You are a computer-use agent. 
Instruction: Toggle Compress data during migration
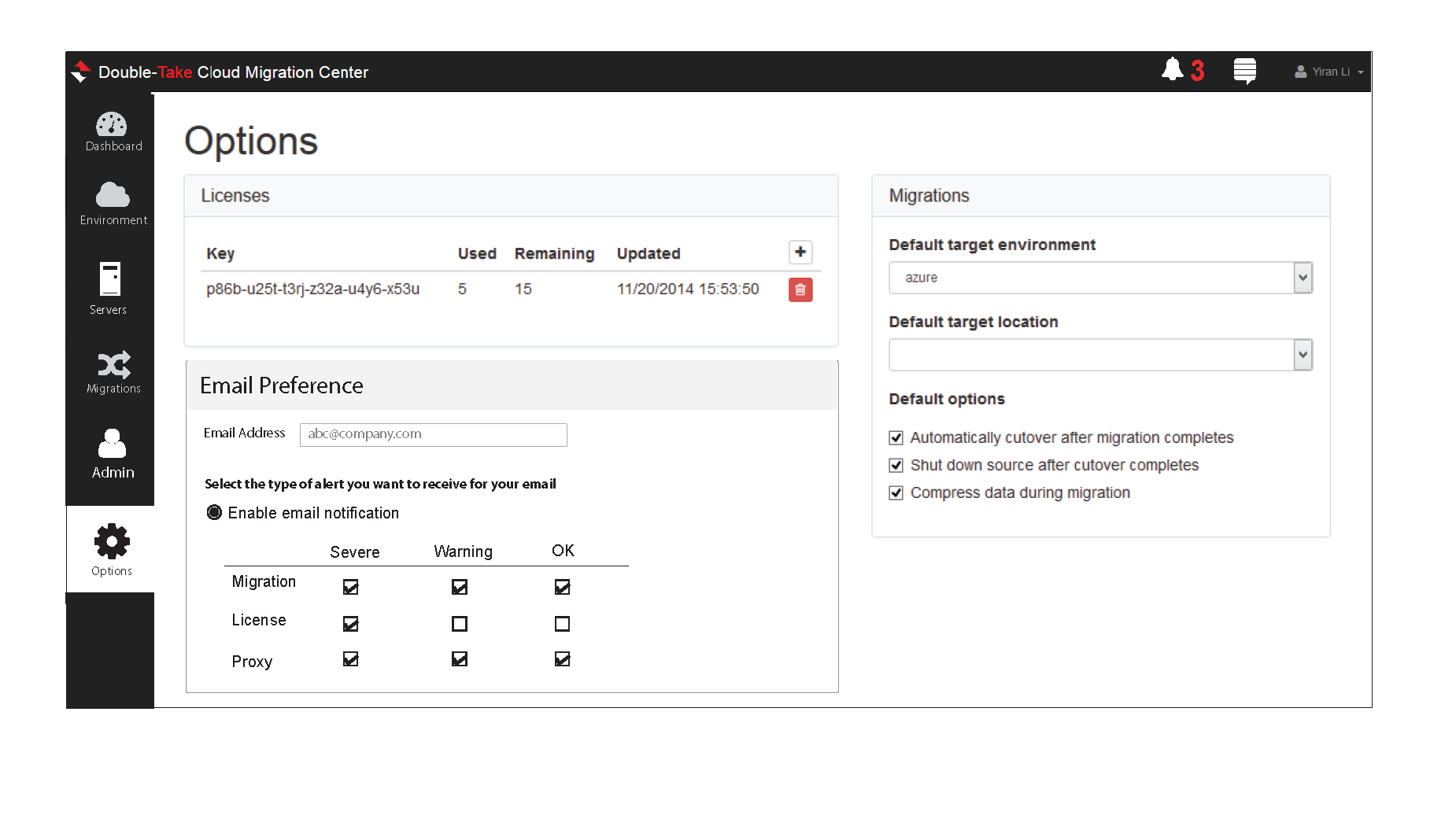click(896, 492)
